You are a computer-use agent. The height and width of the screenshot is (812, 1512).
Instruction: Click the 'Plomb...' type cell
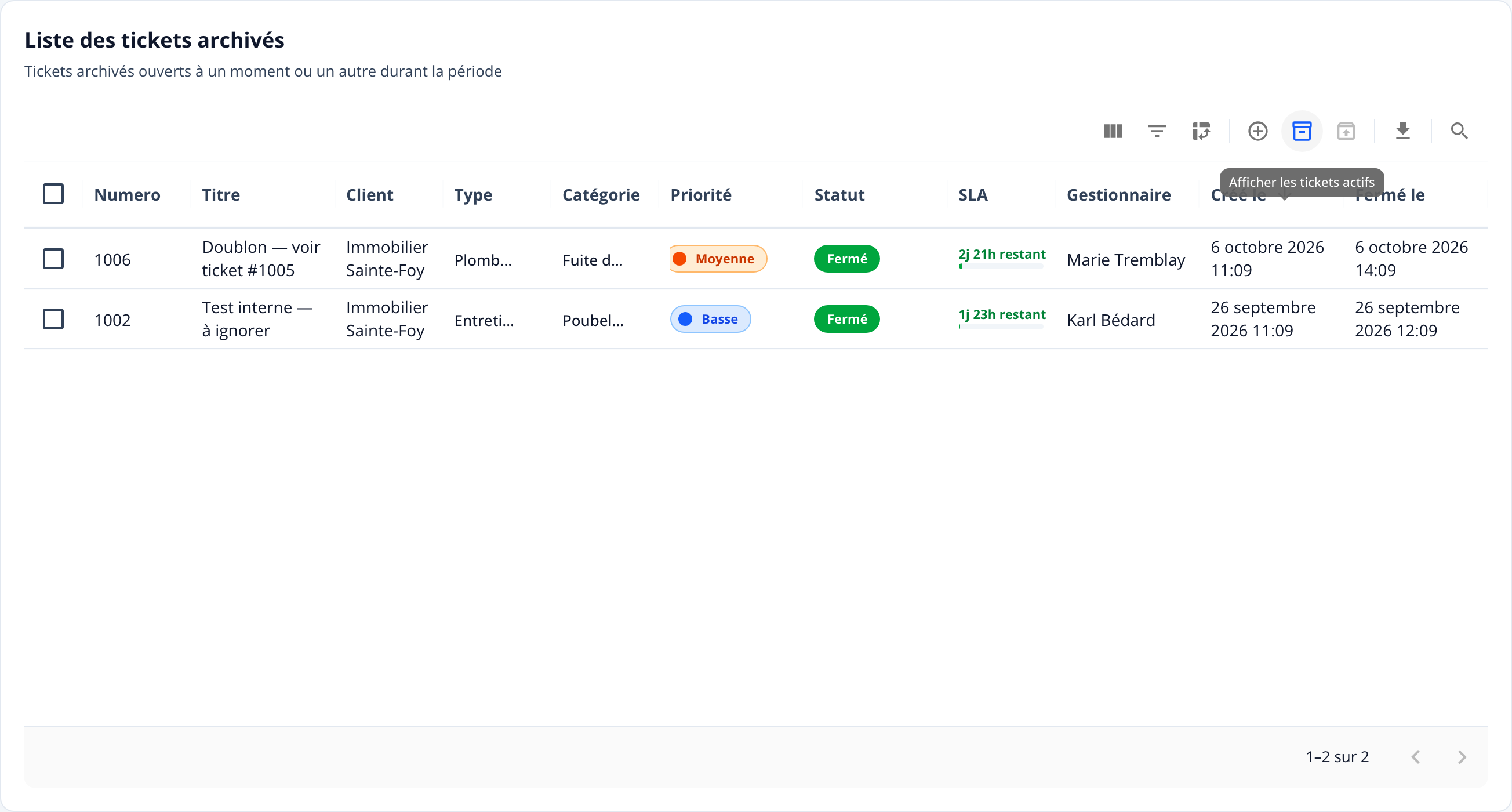tap(482, 260)
